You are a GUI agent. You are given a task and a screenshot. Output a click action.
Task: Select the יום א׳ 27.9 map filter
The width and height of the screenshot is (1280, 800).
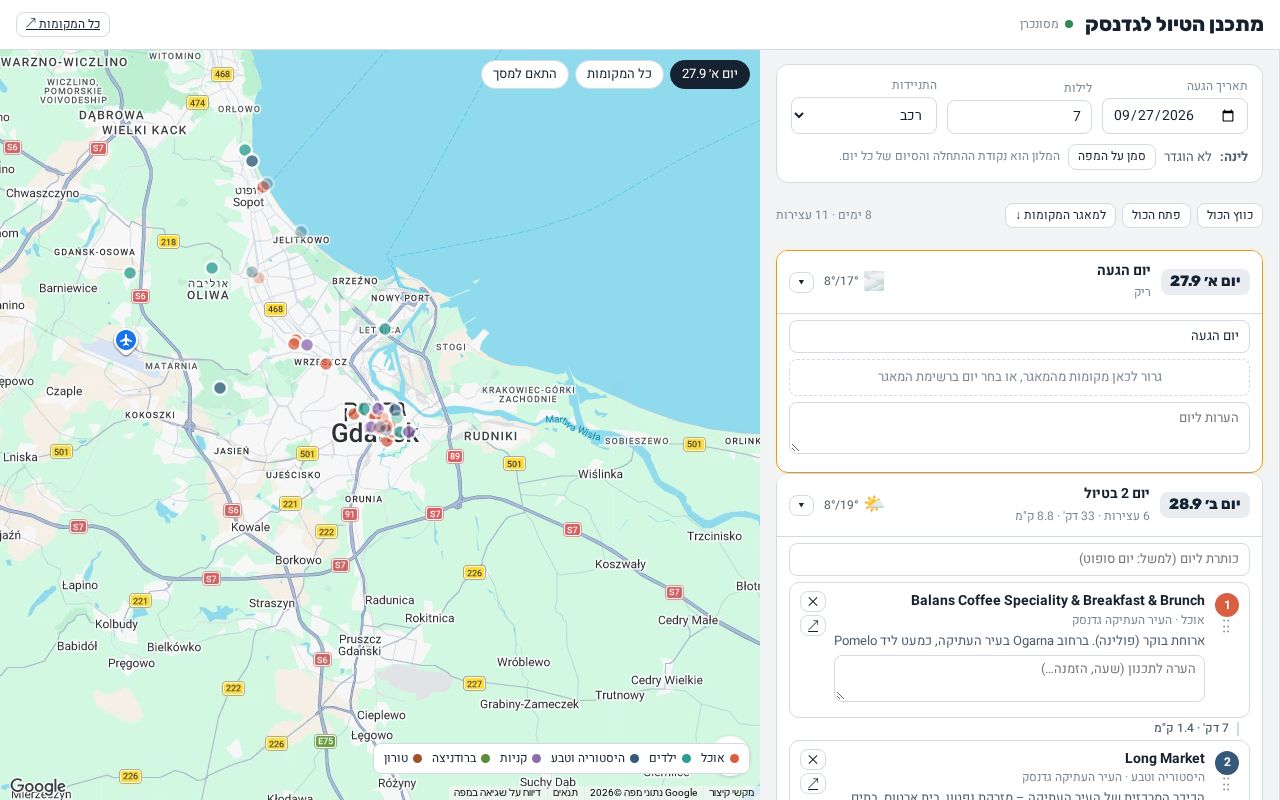pyautogui.click(x=709, y=74)
